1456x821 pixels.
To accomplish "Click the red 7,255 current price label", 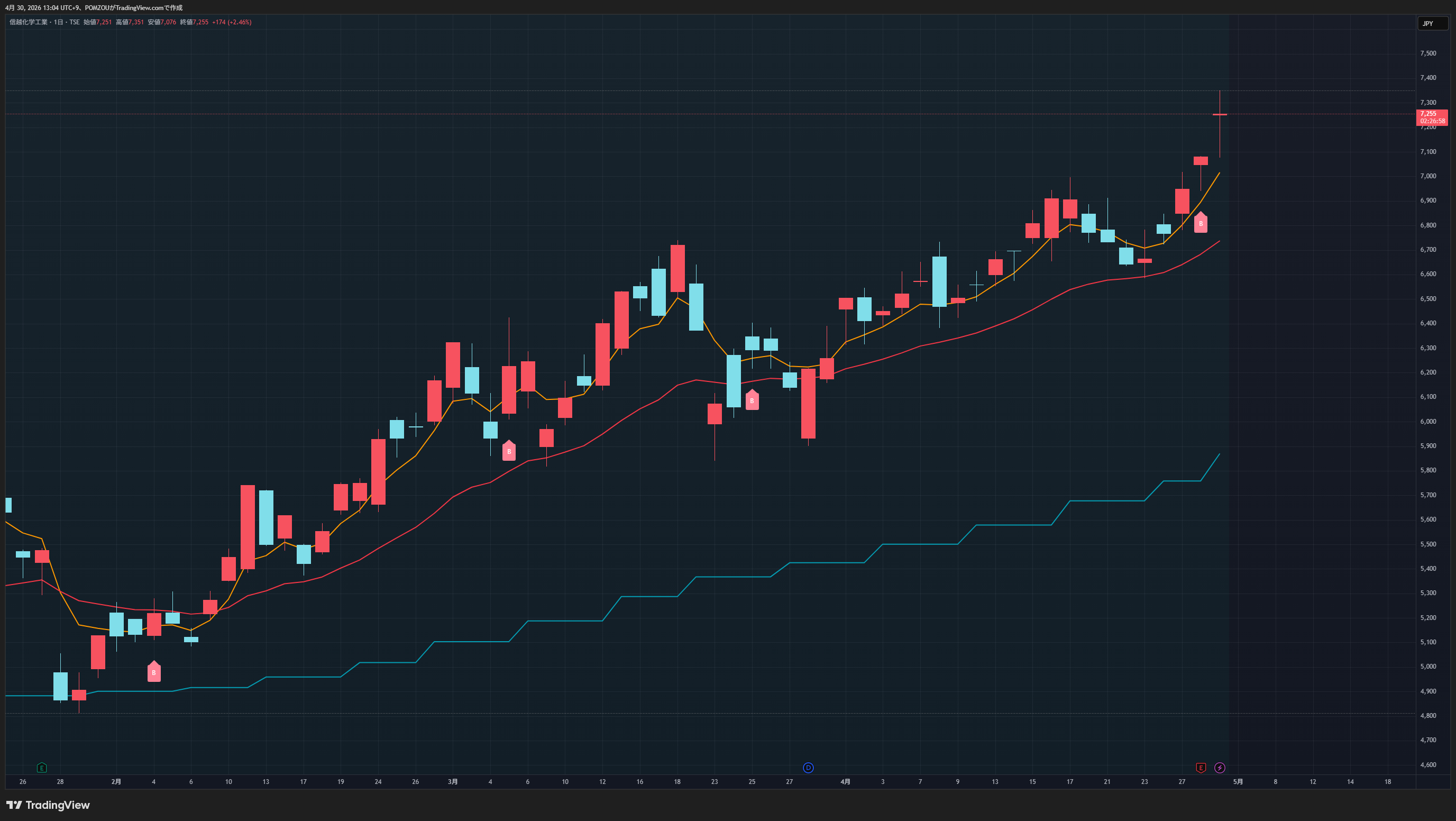I will point(1432,117).
